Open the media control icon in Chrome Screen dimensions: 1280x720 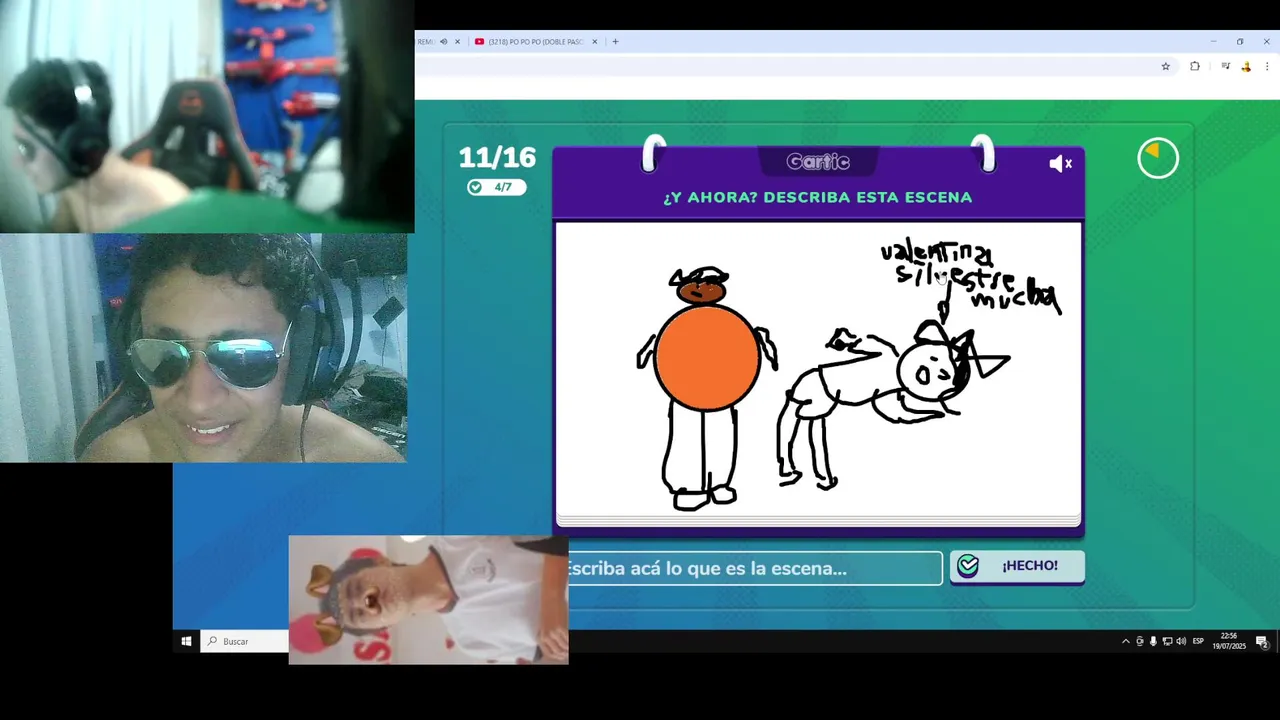click(1225, 66)
